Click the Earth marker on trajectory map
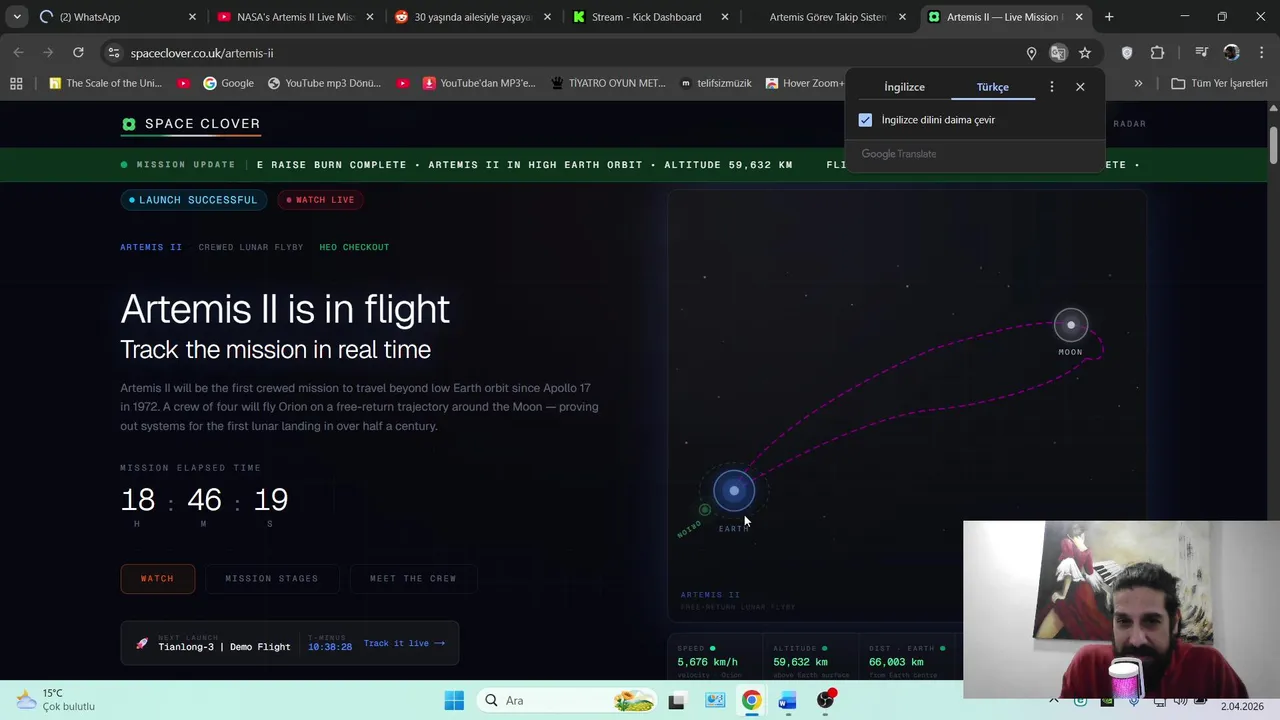The height and width of the screenshot is (720, 1280). coord(734,491)
